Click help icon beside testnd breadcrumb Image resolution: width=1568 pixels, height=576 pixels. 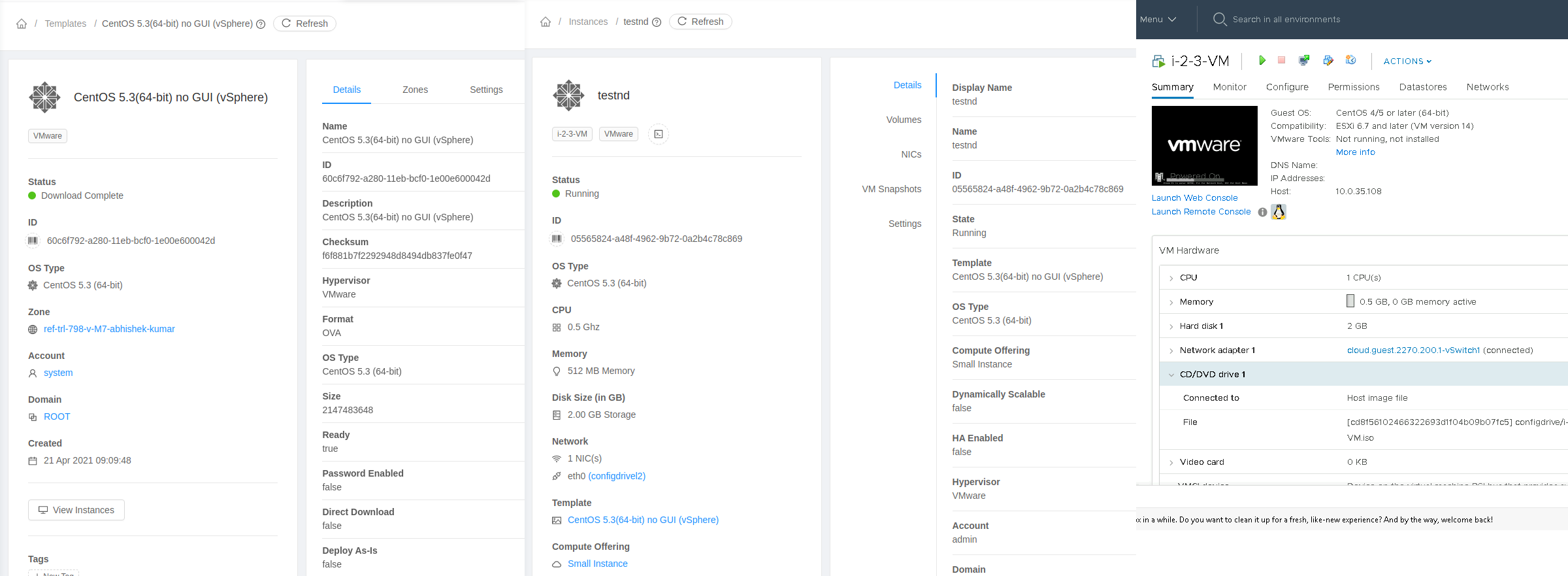tap(657, 22)
